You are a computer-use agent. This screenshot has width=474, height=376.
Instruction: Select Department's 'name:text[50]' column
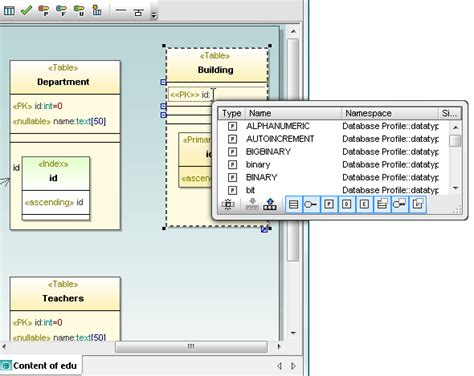pyautogui.click(x=59, y=121)
